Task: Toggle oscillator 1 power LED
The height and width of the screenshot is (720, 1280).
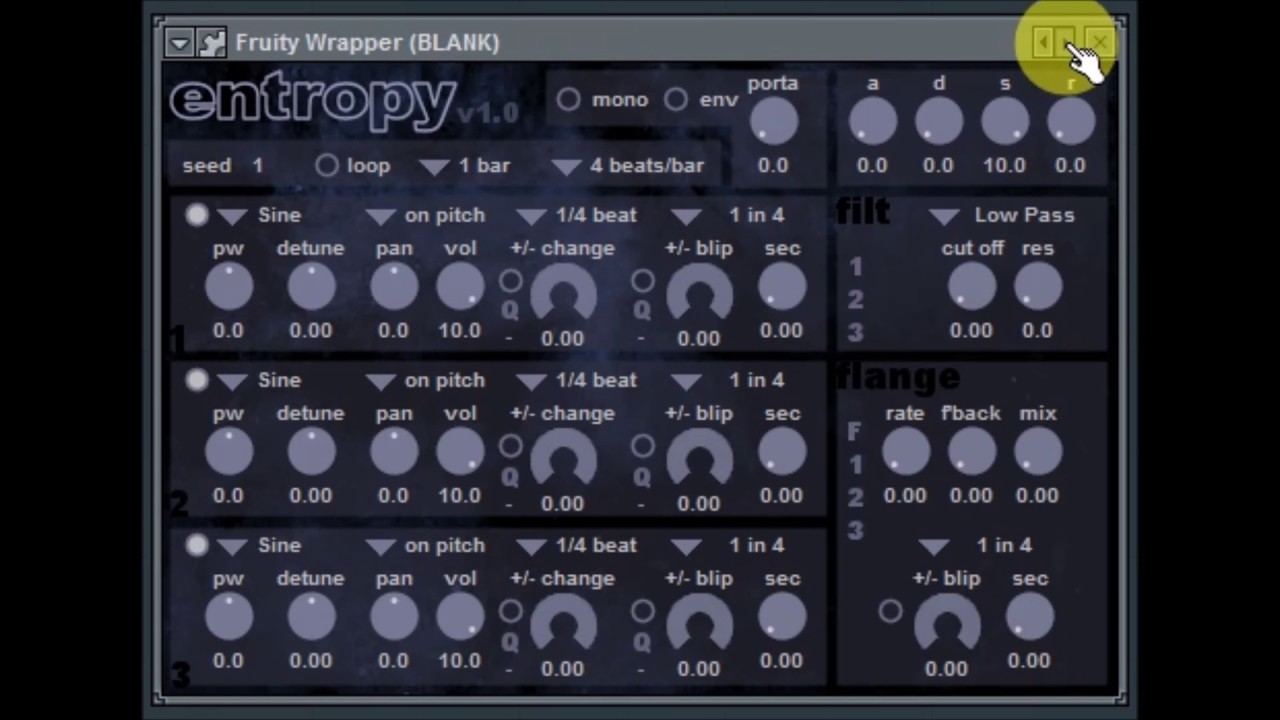Action: tap(197, 215)
